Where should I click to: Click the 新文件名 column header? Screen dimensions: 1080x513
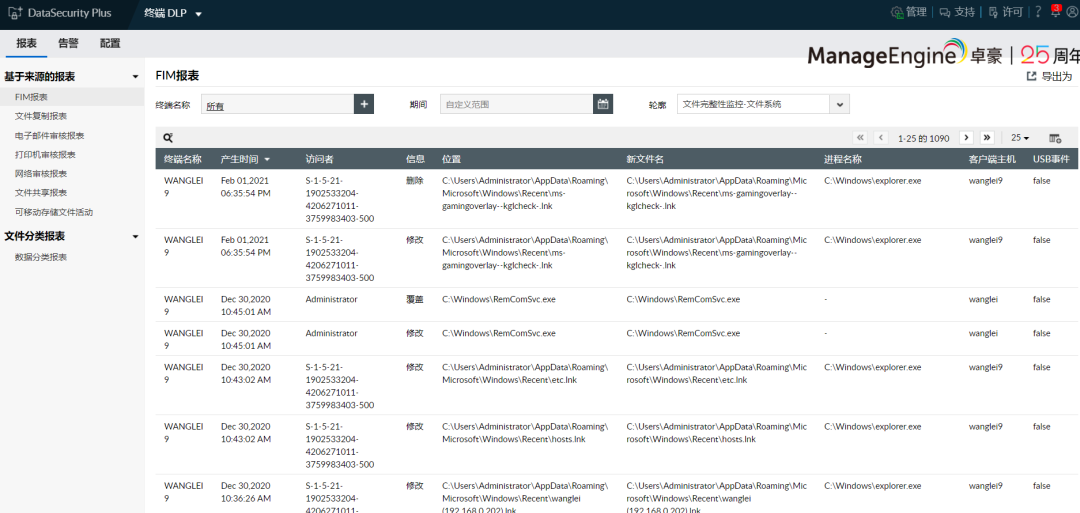[645, 158]
